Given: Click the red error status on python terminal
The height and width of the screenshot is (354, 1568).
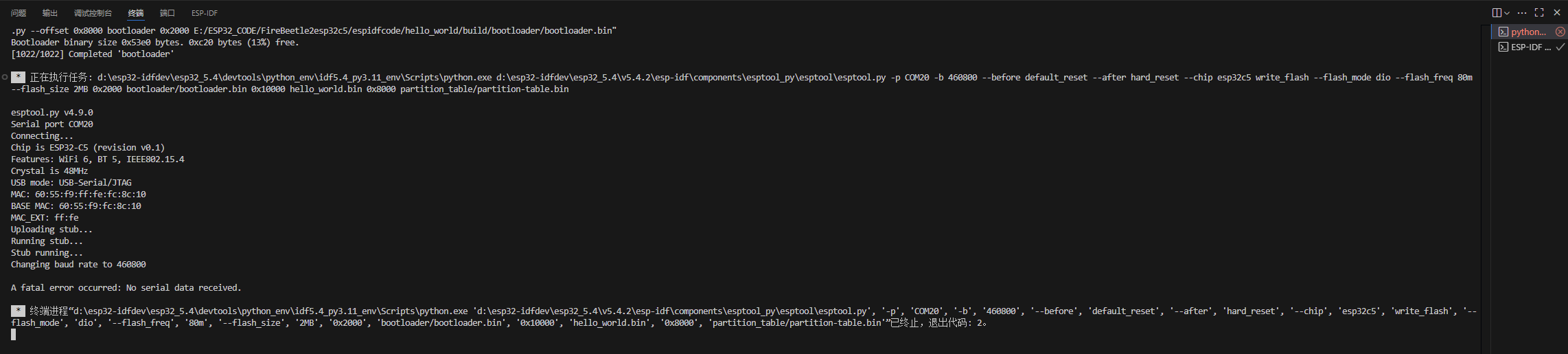Looking at the screenshot, I should pos(1560,32).
